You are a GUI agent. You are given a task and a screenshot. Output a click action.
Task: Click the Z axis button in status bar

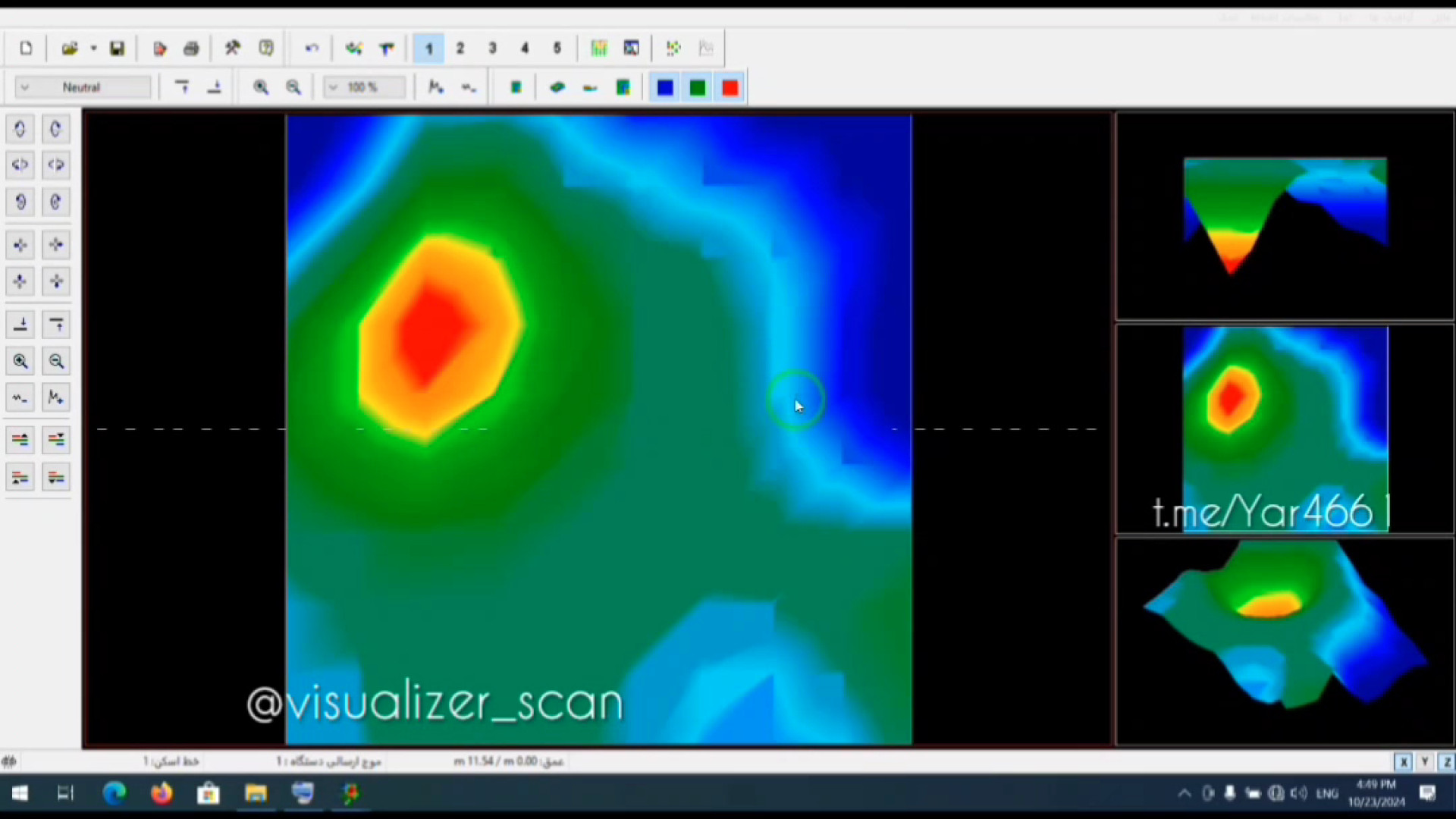(1447, 762)
